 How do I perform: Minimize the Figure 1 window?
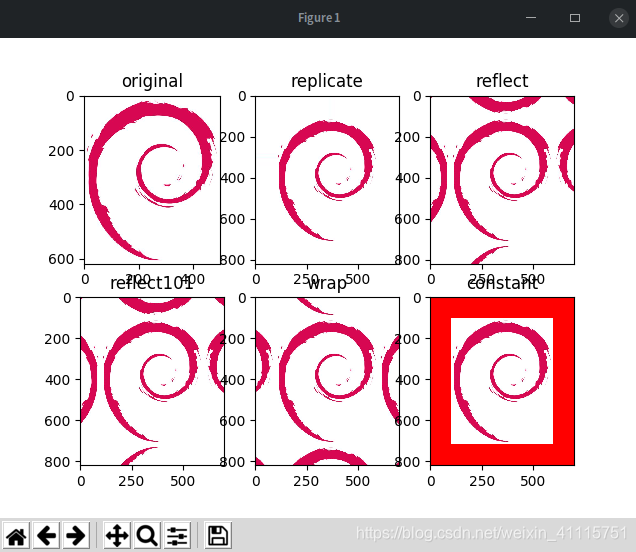pyautogui.click(x=531, y=18)
